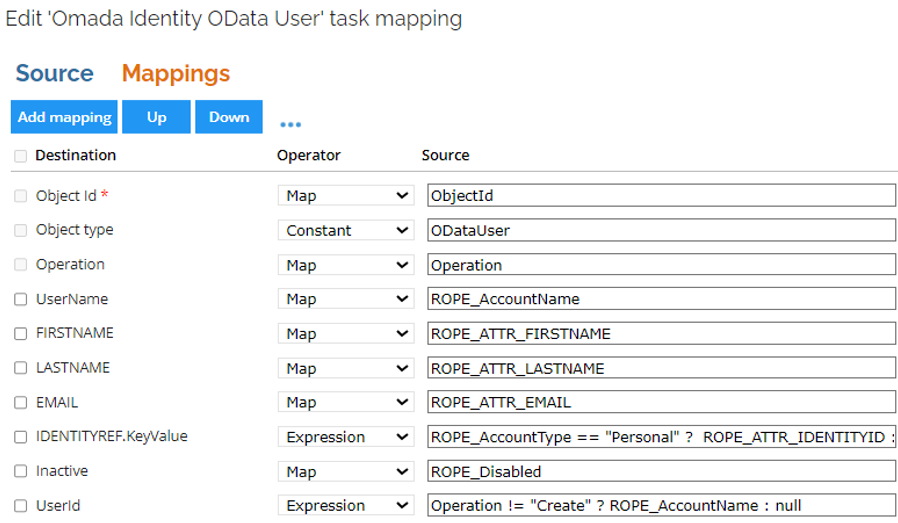
Task: Click the Down button
Action: (x=229, y=117)
